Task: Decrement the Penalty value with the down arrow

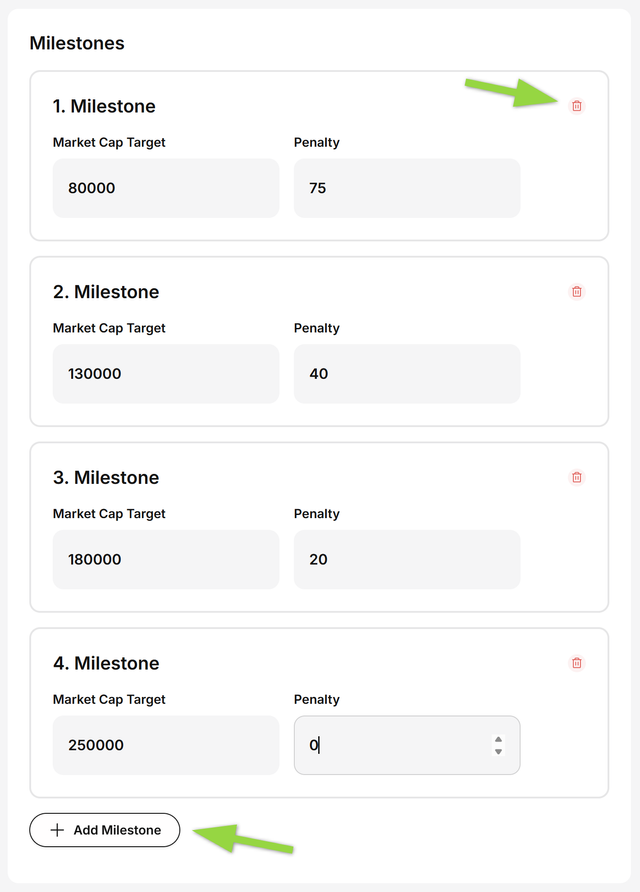Action: [x=498, y=751]
